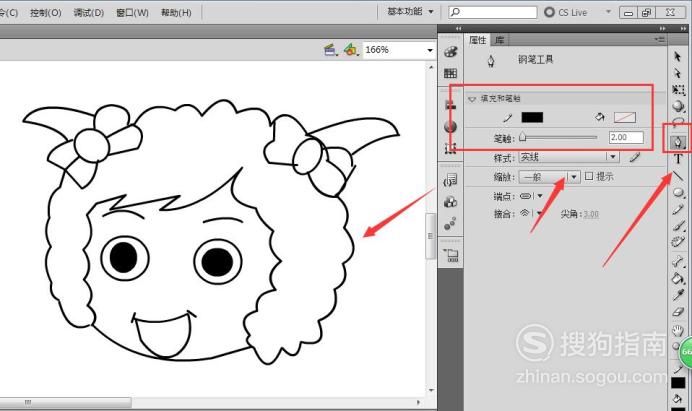Select the Lasso tool
Screen dimensions: 692x411
678,122
